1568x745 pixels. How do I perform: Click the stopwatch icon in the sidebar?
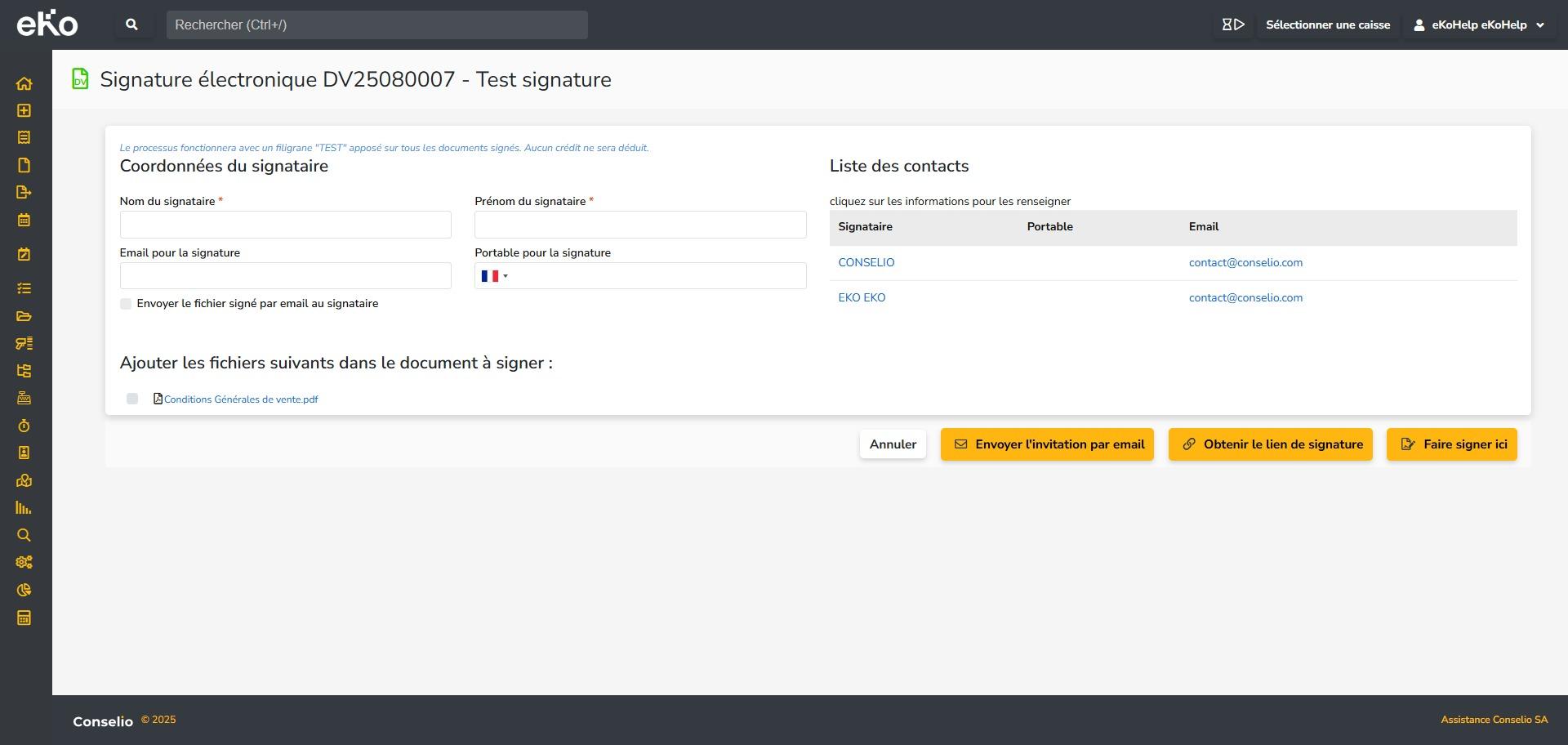24,426
